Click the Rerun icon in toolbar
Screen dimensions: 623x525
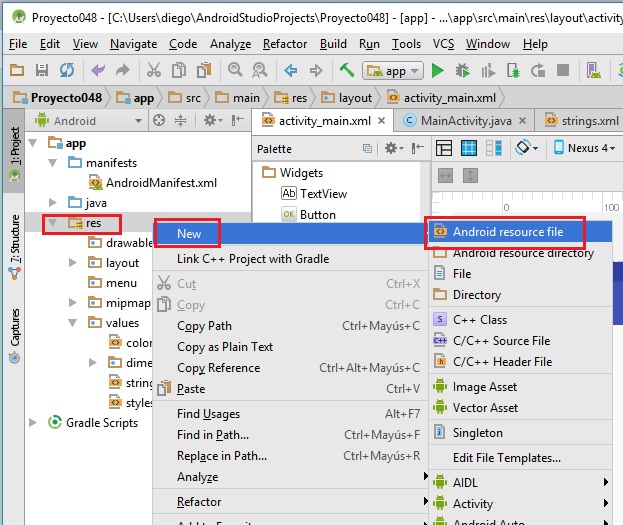click(538, 71)
